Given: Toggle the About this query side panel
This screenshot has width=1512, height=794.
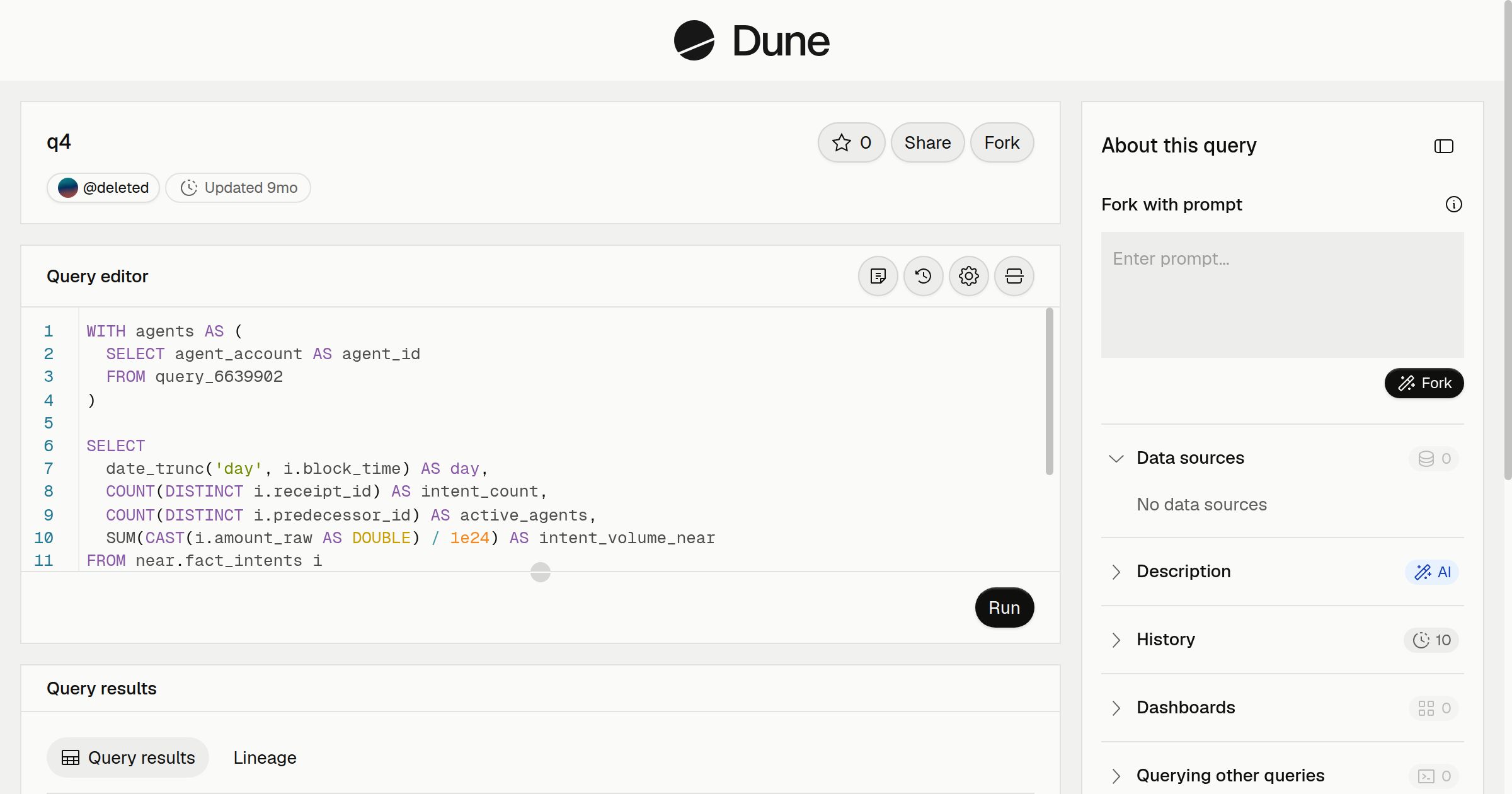Looking at the screenshot, I should pos(1443,146).
